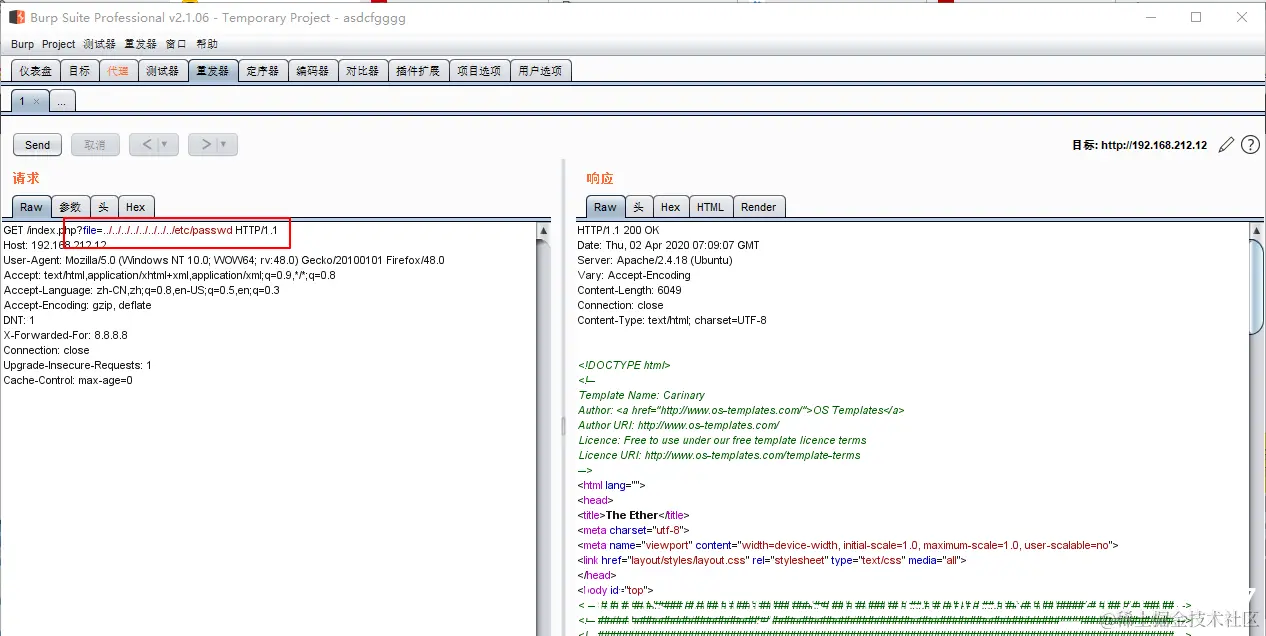This screenshot has height=636, width=1266.
Task: Maximize the Burp Suite window
Action: tap(1196, 17)
